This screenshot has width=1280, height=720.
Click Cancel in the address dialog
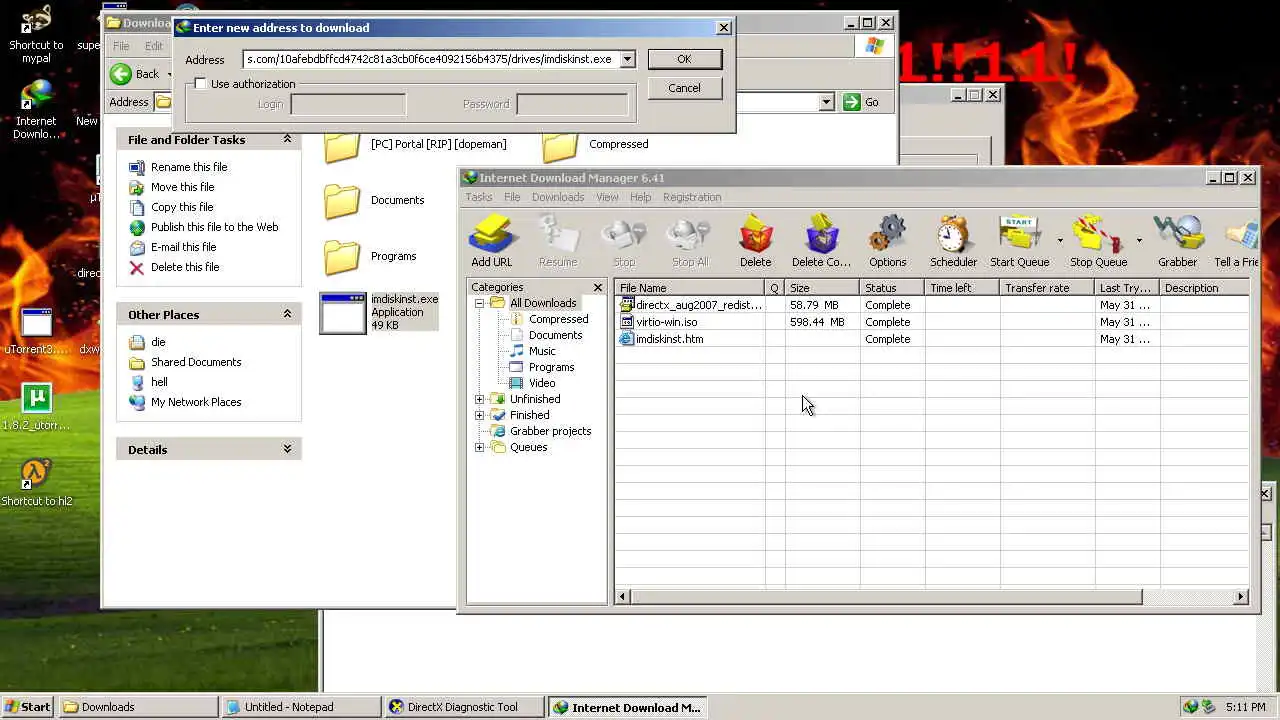[684, 88]
